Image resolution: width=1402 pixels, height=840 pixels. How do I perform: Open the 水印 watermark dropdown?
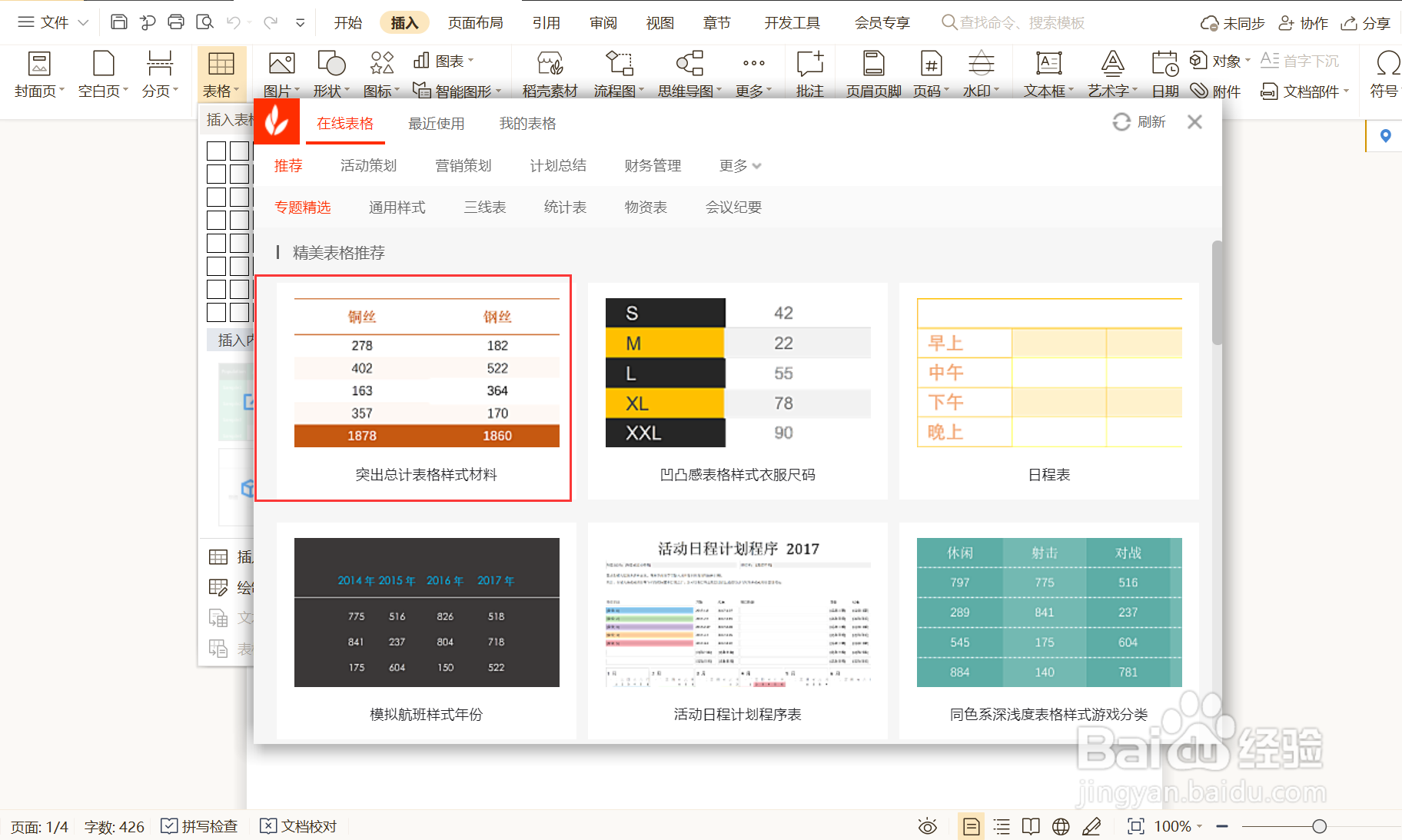click(x=981, y=73)
